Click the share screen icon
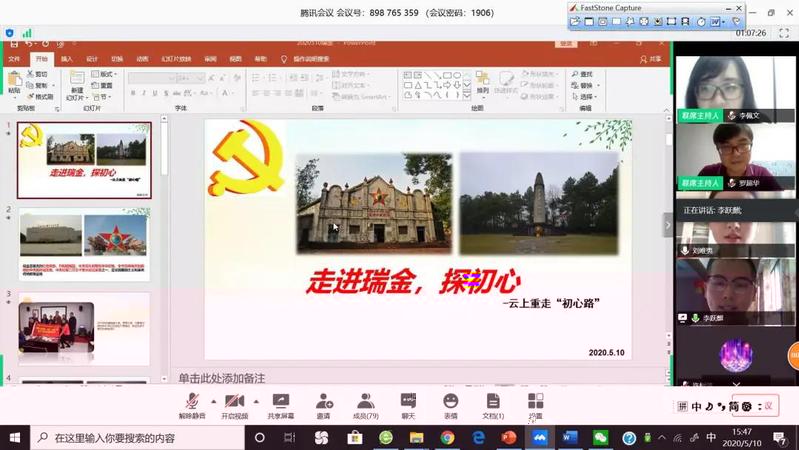 pyautogui.click(x=281, y=401)
